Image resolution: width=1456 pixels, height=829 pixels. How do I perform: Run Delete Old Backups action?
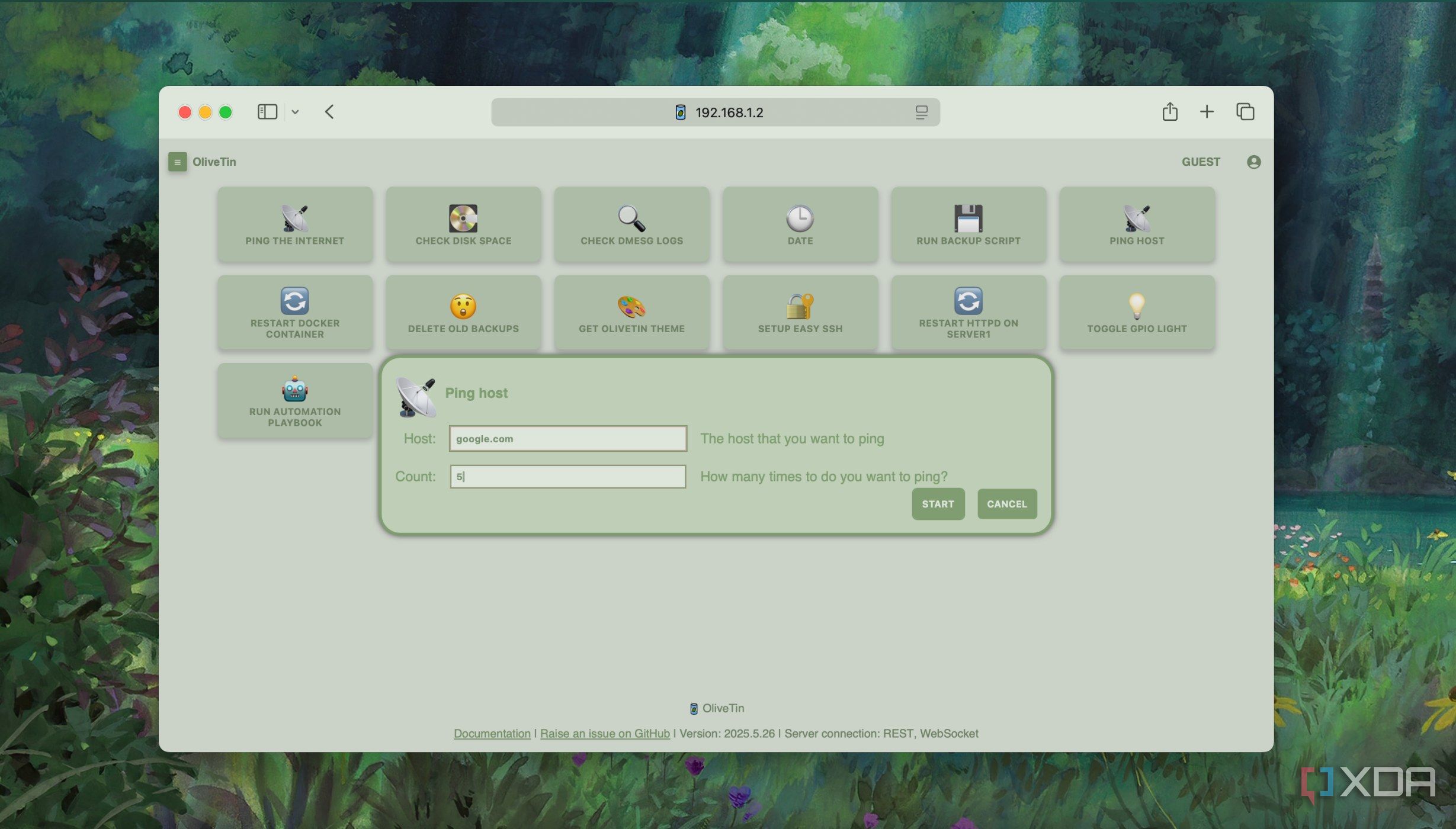coord(463,312)
